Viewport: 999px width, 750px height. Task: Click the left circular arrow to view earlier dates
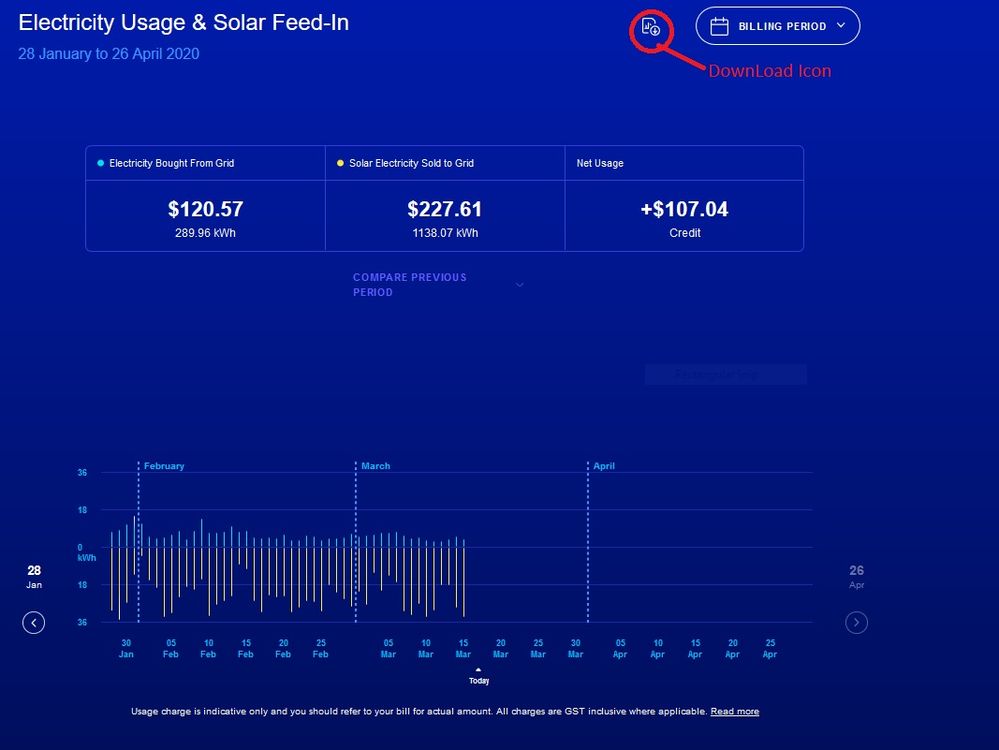(34, 622)
